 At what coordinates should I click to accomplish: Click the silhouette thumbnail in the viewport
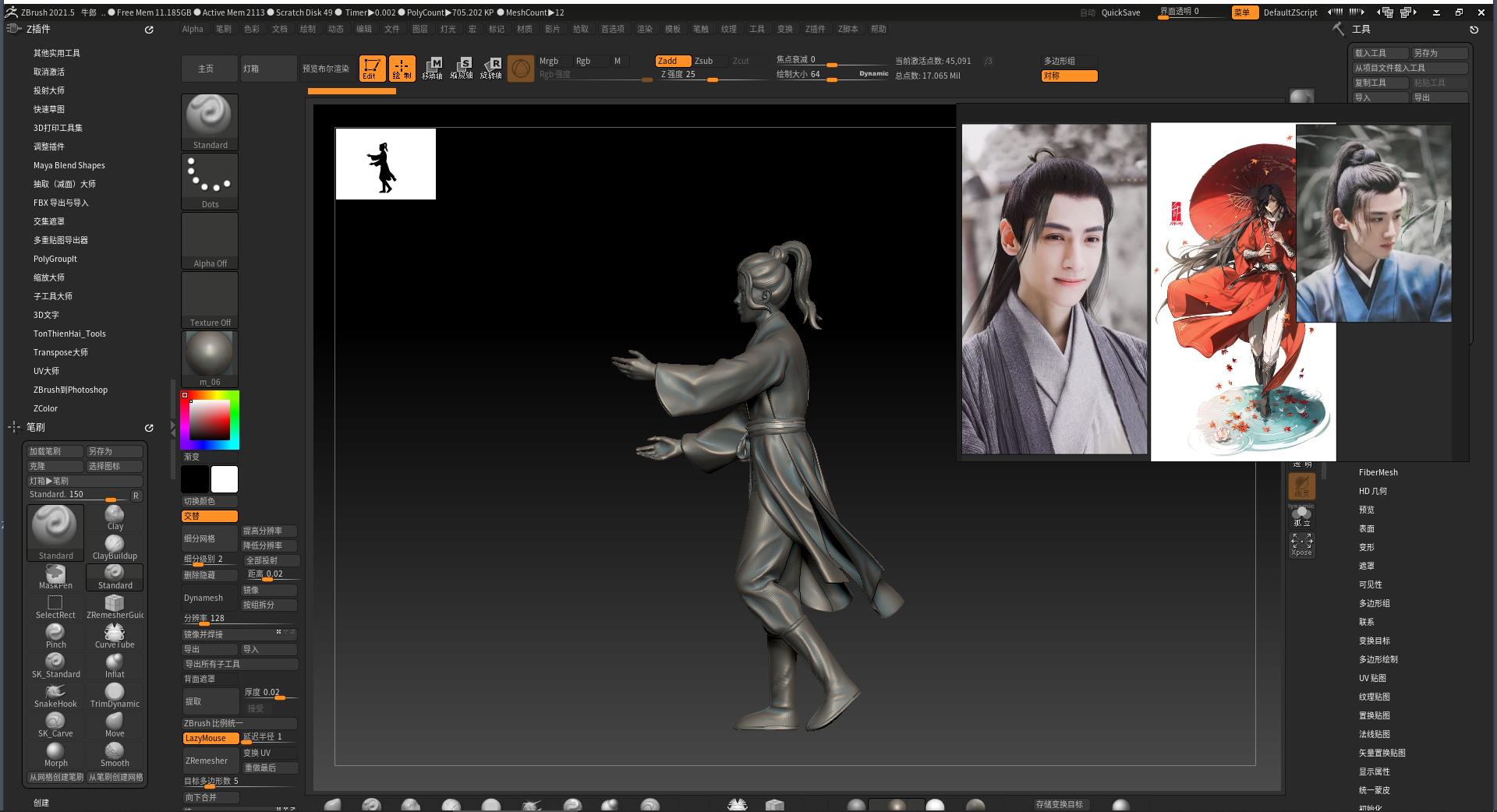385,164
